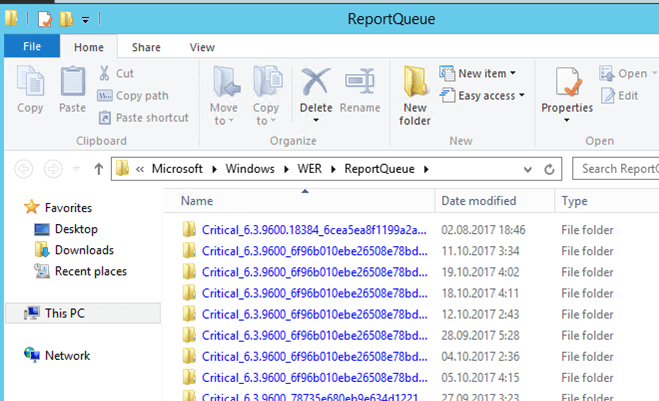The width and height of the screenshot is (659, 401).
Task: Refresh the ReportQueue folder view
Action: (549, 169)
